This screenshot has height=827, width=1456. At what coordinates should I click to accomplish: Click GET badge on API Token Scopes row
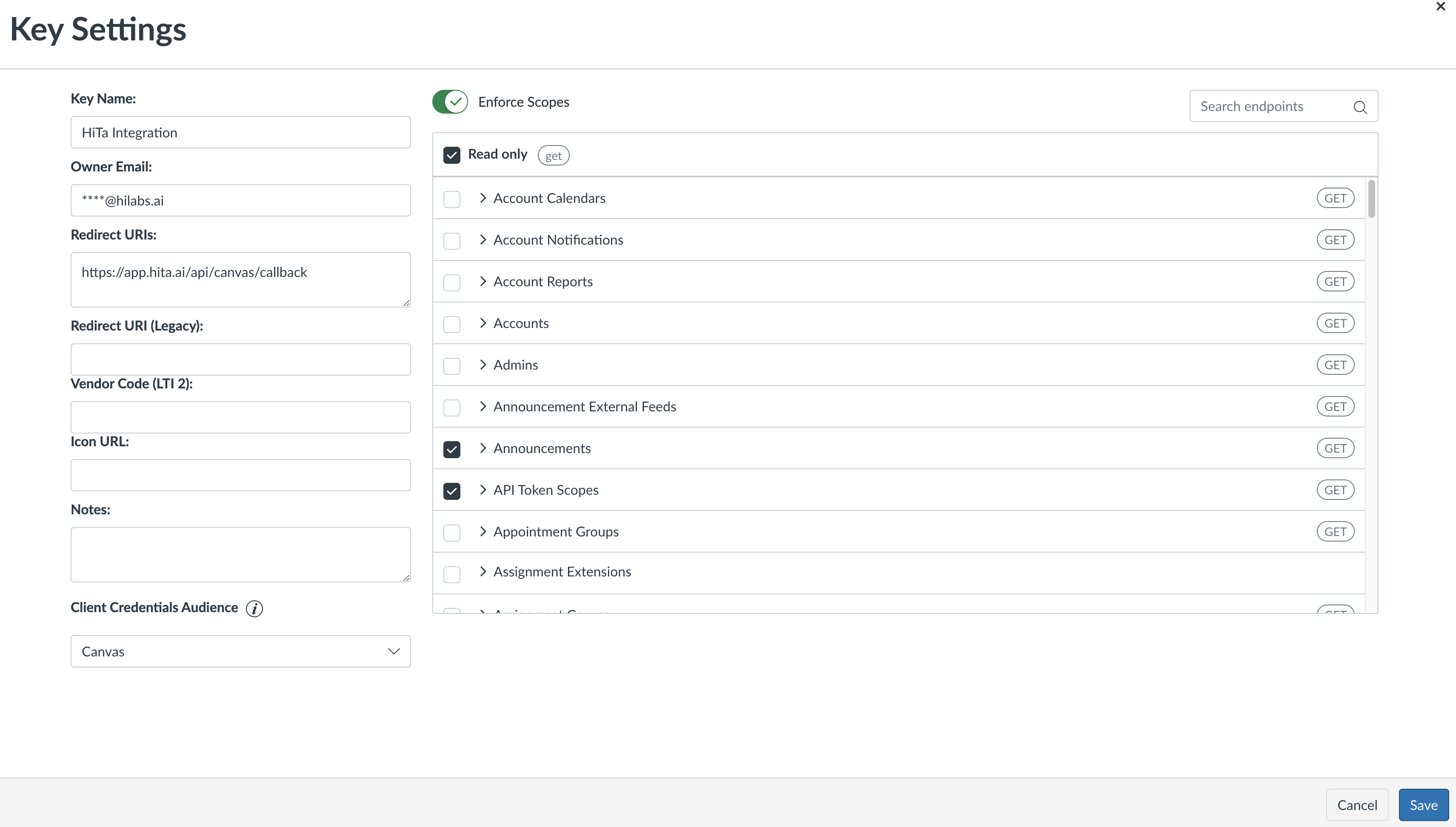tap(1335, 490)
